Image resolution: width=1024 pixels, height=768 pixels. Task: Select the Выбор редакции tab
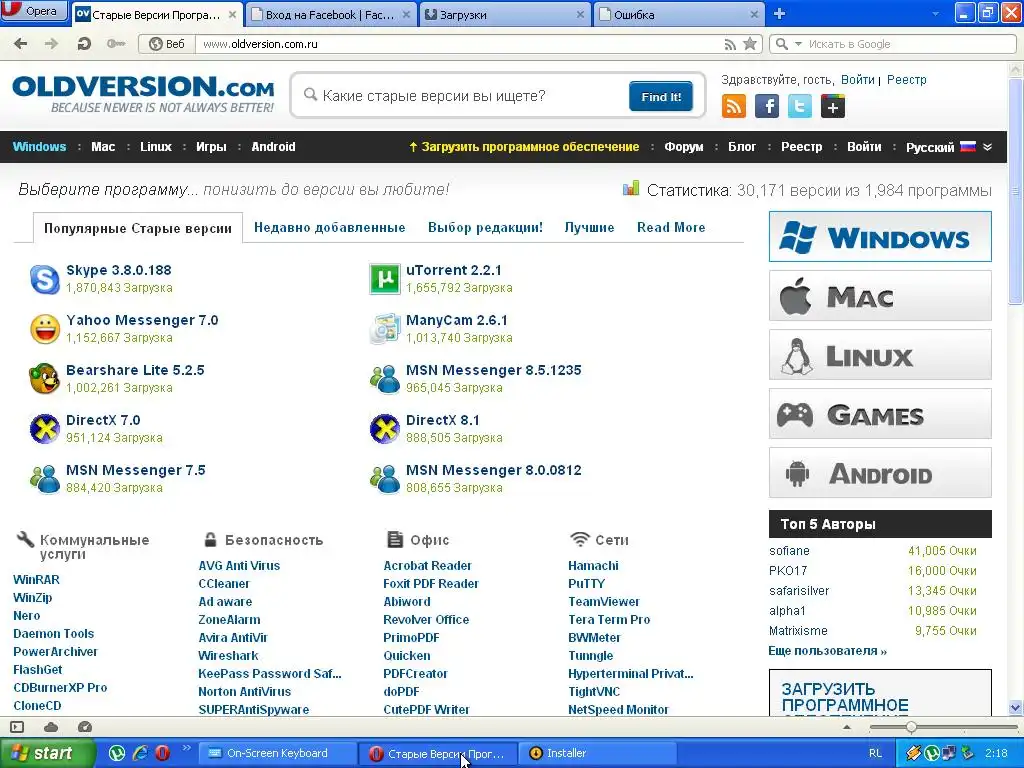[x=485, y=227]
